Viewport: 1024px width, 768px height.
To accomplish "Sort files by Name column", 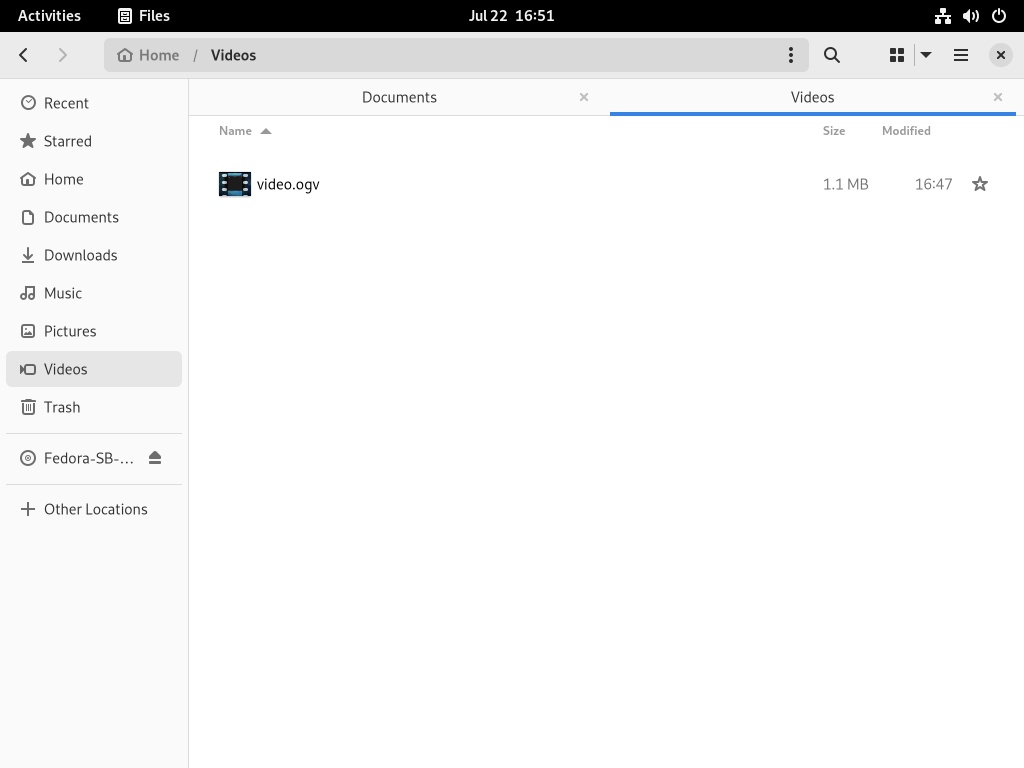I will pos(245,131).
